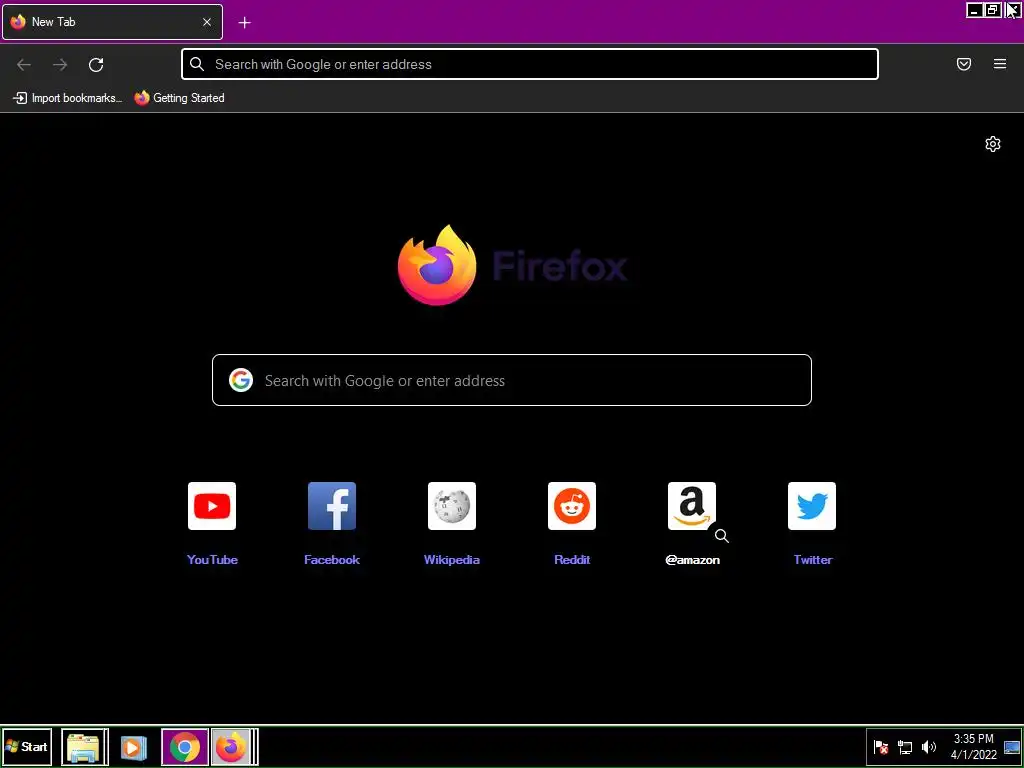Focus the address bar field
Image resolution: width=1024 pixels, height=768 pixels.
pyautogui.click(x=530, y=64)
